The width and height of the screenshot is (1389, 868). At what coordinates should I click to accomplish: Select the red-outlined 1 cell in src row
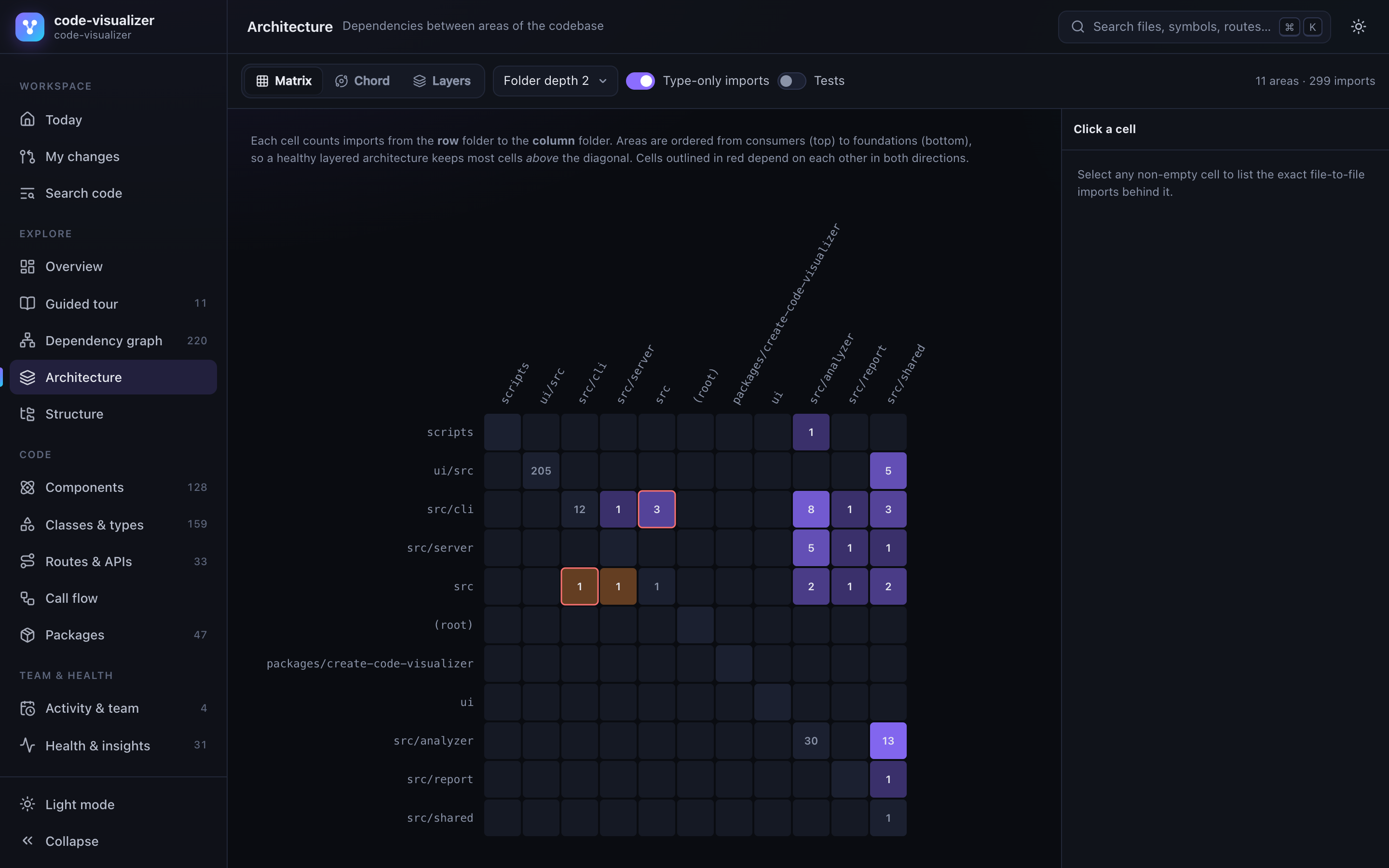click(580, 586)
